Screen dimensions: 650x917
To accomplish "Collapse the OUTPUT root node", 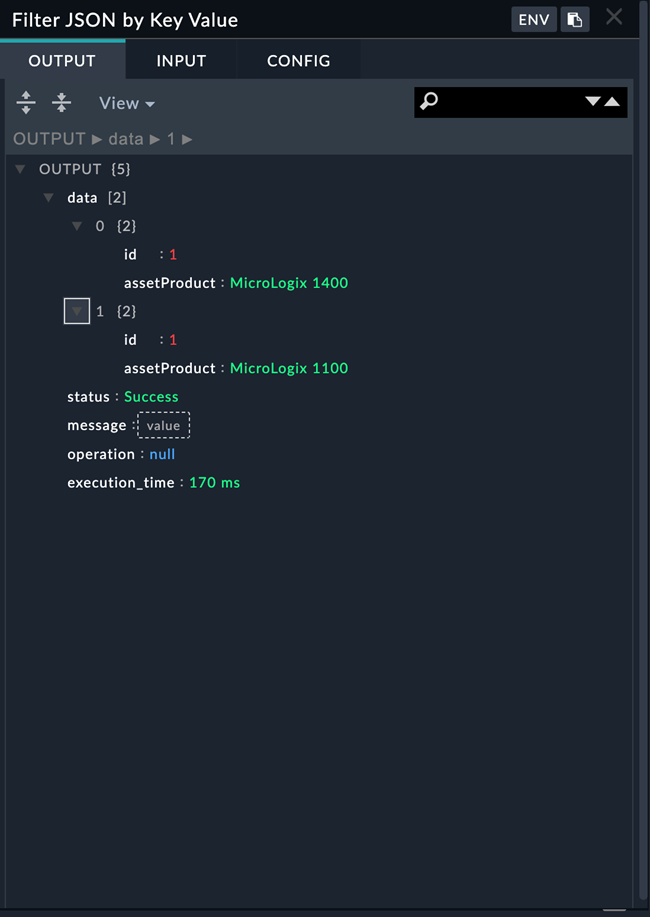I will [20, 170].
